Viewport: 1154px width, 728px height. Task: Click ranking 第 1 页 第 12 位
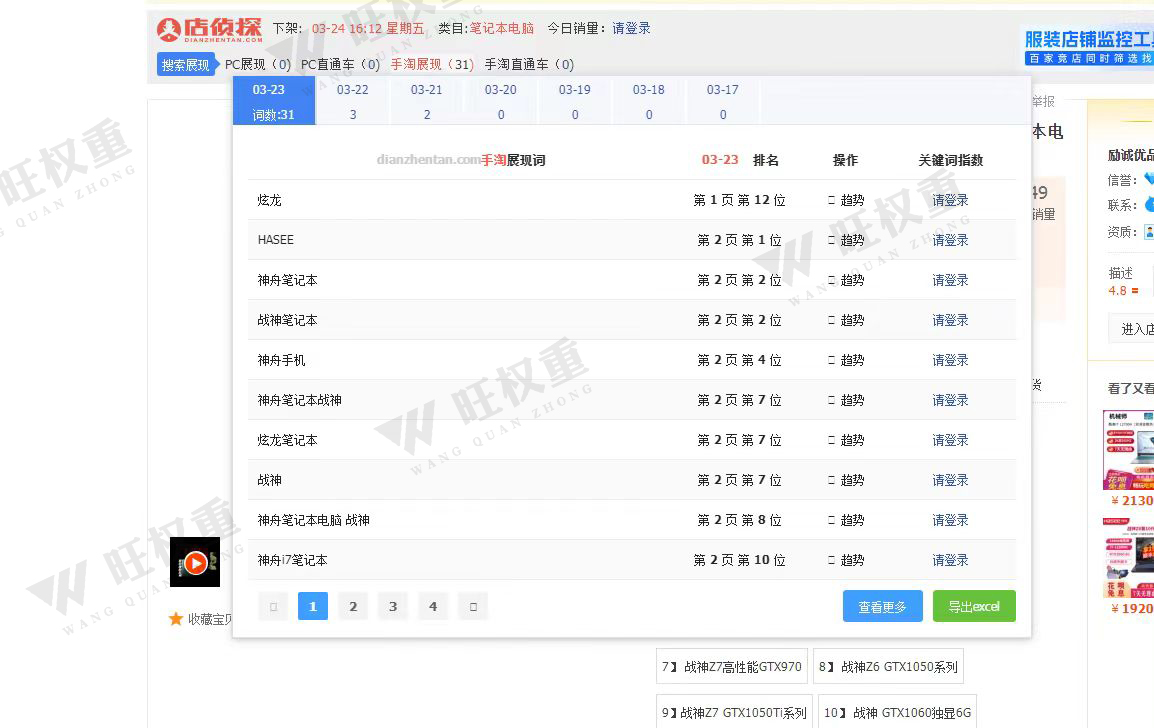[739, 200]
